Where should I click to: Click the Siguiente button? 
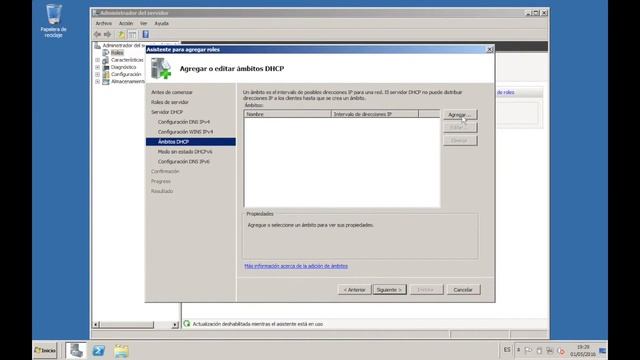(389, 290)
